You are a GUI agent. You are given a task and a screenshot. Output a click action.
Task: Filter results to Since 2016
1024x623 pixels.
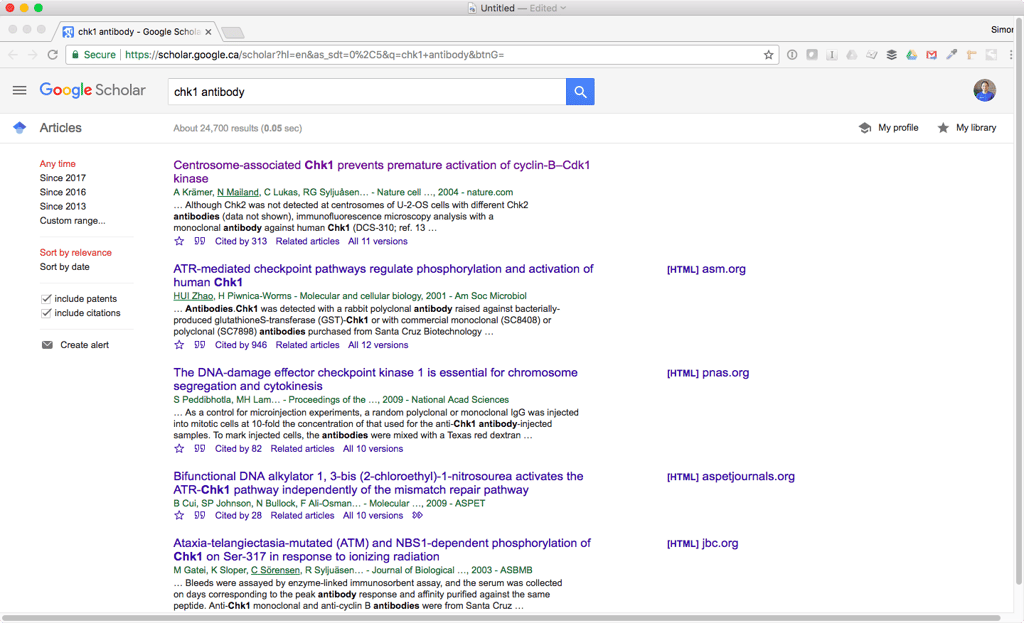(x=63, y=192)
